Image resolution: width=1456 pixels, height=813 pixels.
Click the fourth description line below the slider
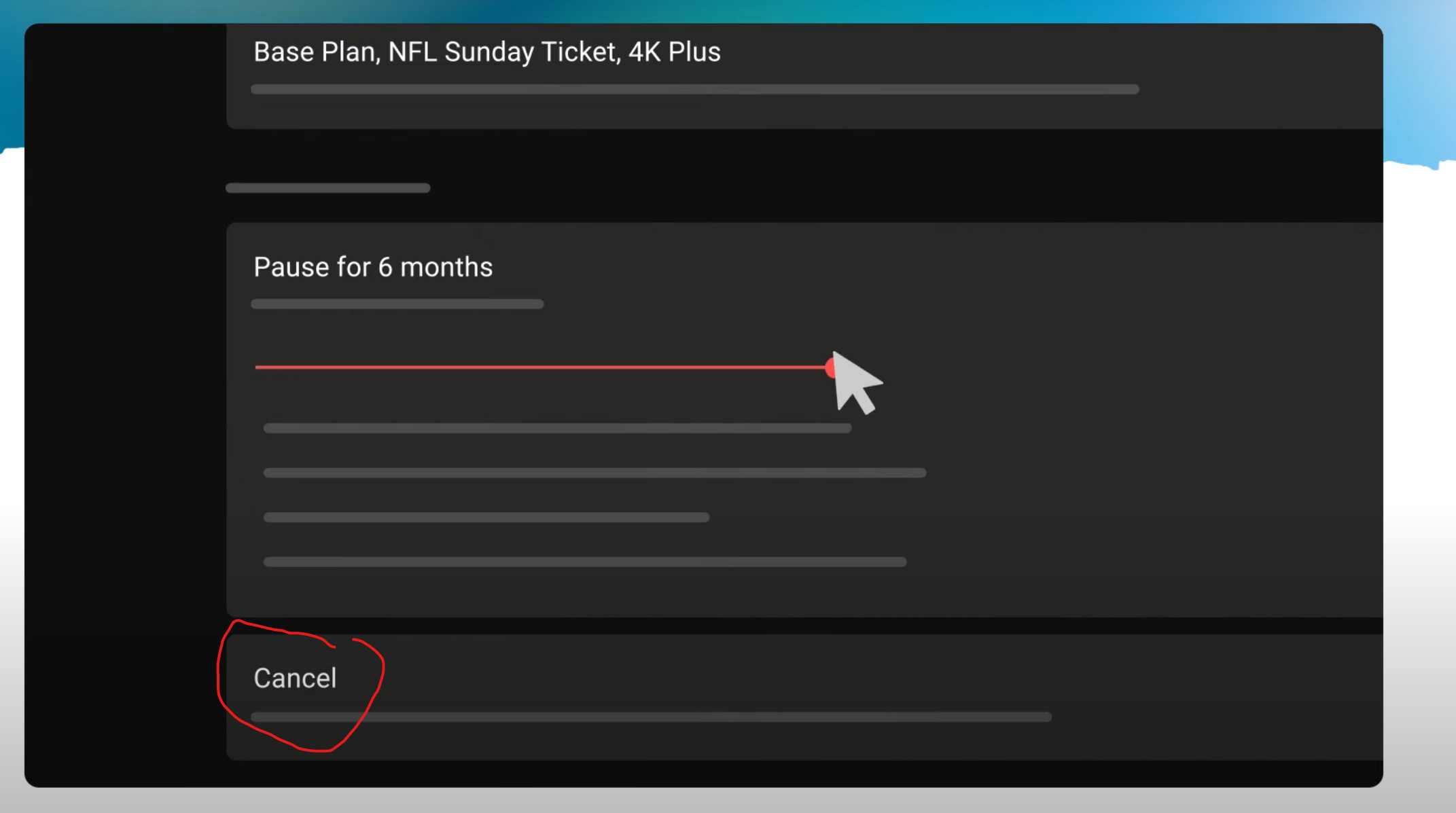584,561
